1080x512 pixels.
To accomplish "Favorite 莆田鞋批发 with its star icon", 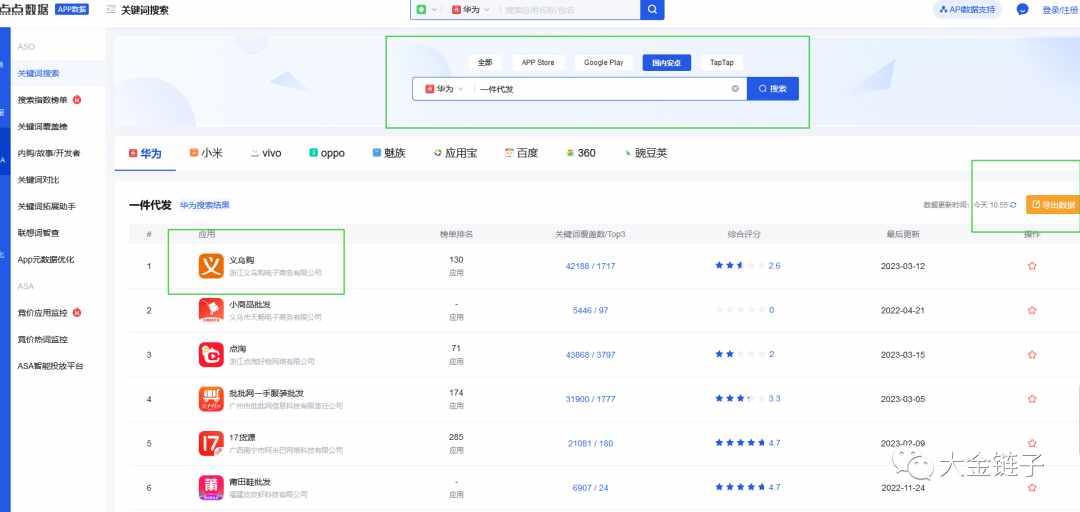I will point(1032,487).
